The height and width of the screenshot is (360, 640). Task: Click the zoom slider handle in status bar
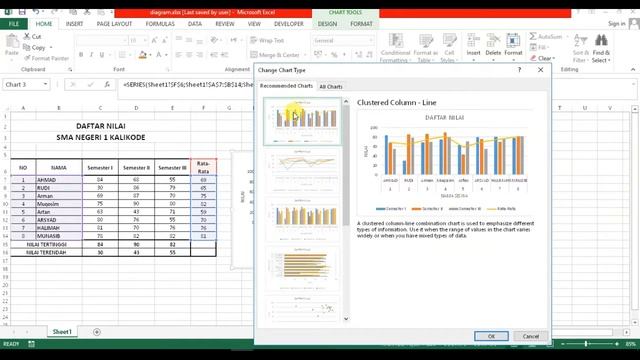pos(586,344)
